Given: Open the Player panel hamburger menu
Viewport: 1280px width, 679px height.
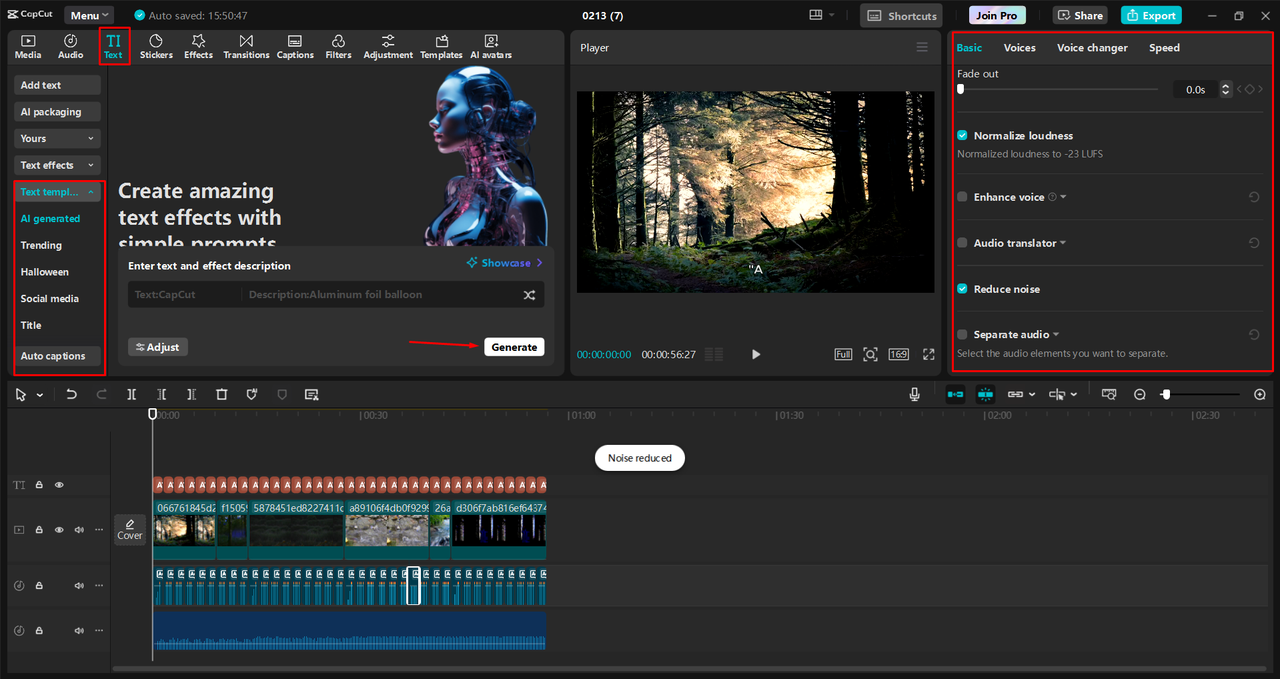Looking at the screenshot, I should [x=922, y=47].
